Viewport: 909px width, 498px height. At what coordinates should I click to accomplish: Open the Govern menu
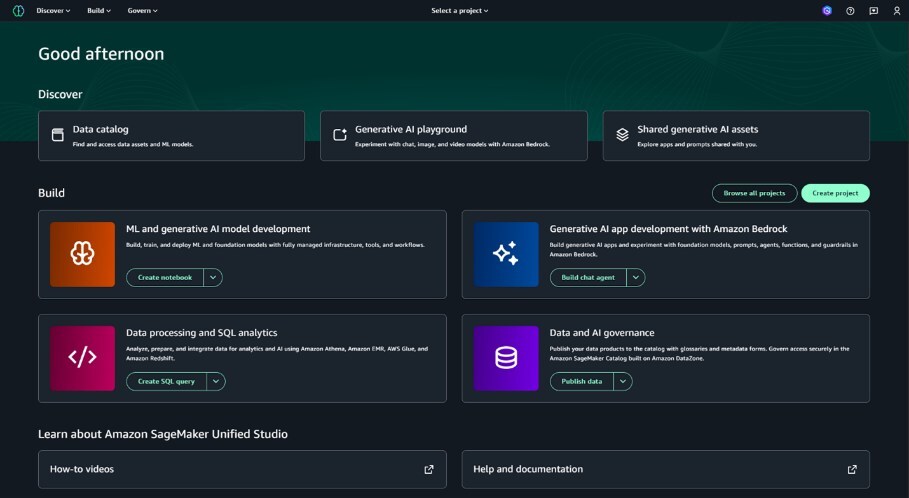pos(142,10)
